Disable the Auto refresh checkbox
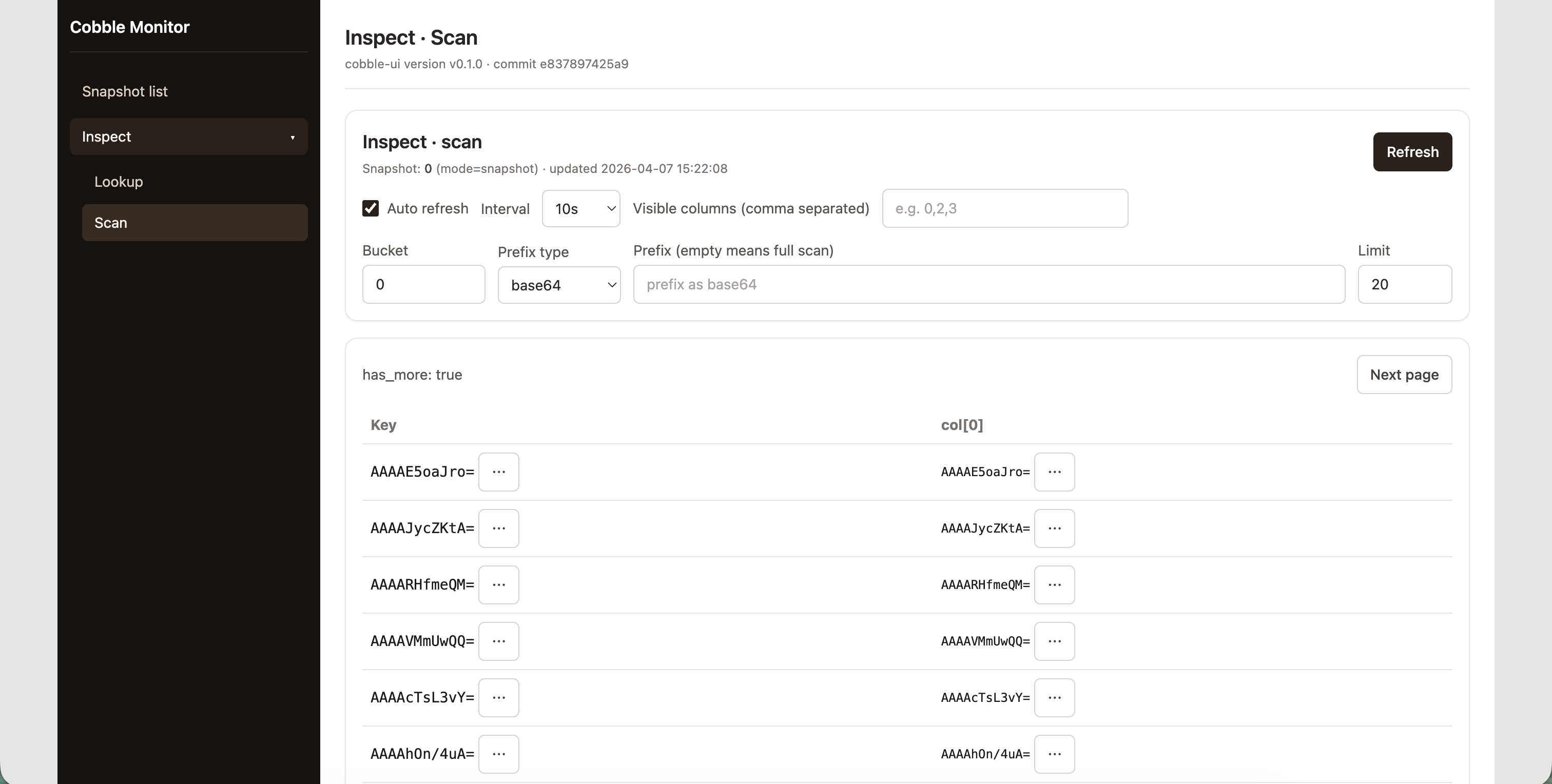Screen dimensions: 1552x784 point(371,208)
